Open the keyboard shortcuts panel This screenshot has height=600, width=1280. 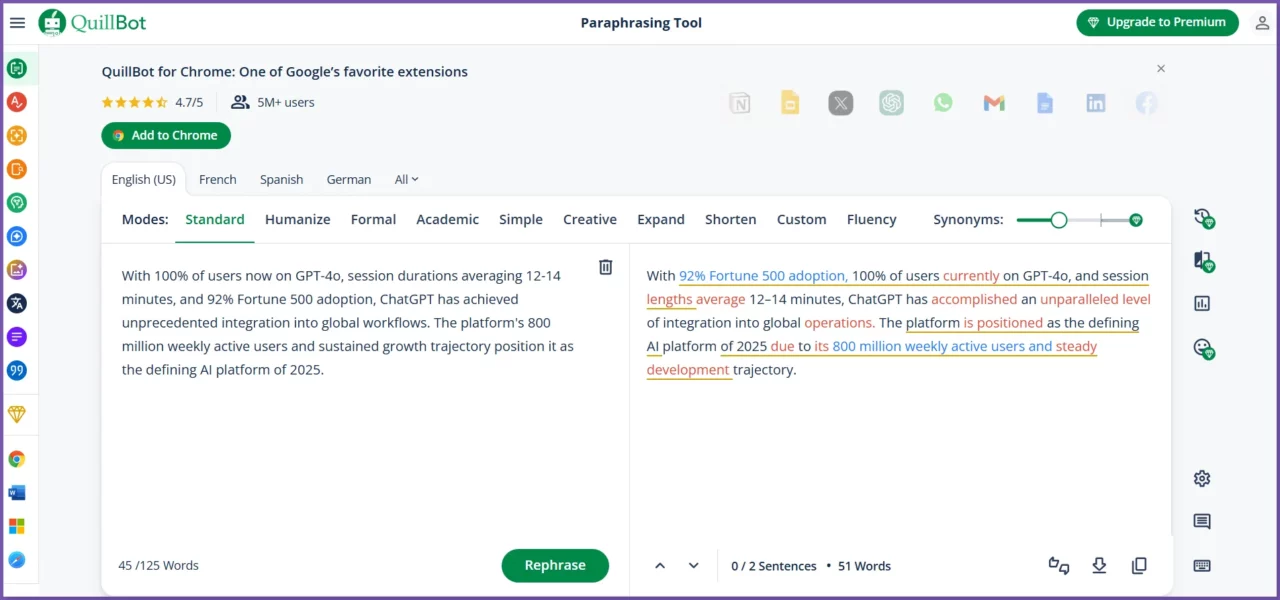coord(1202,566)
